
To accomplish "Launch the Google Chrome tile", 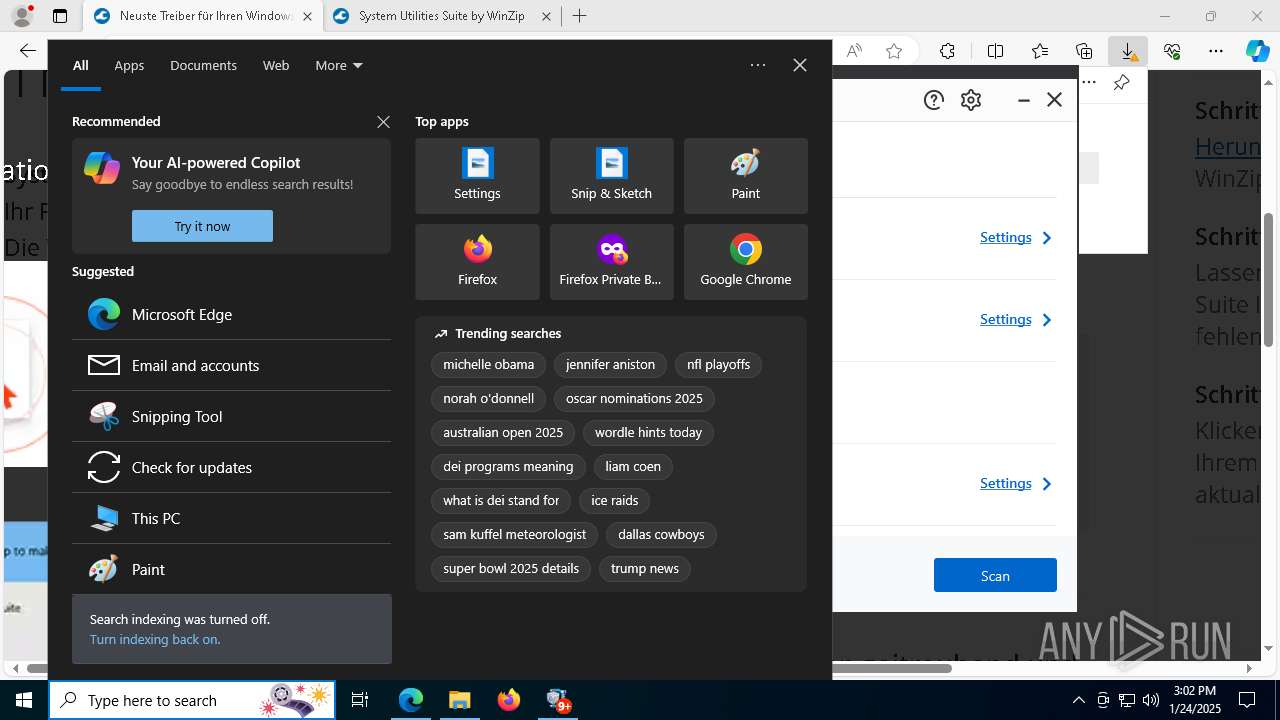I will [x=745, y=262].
